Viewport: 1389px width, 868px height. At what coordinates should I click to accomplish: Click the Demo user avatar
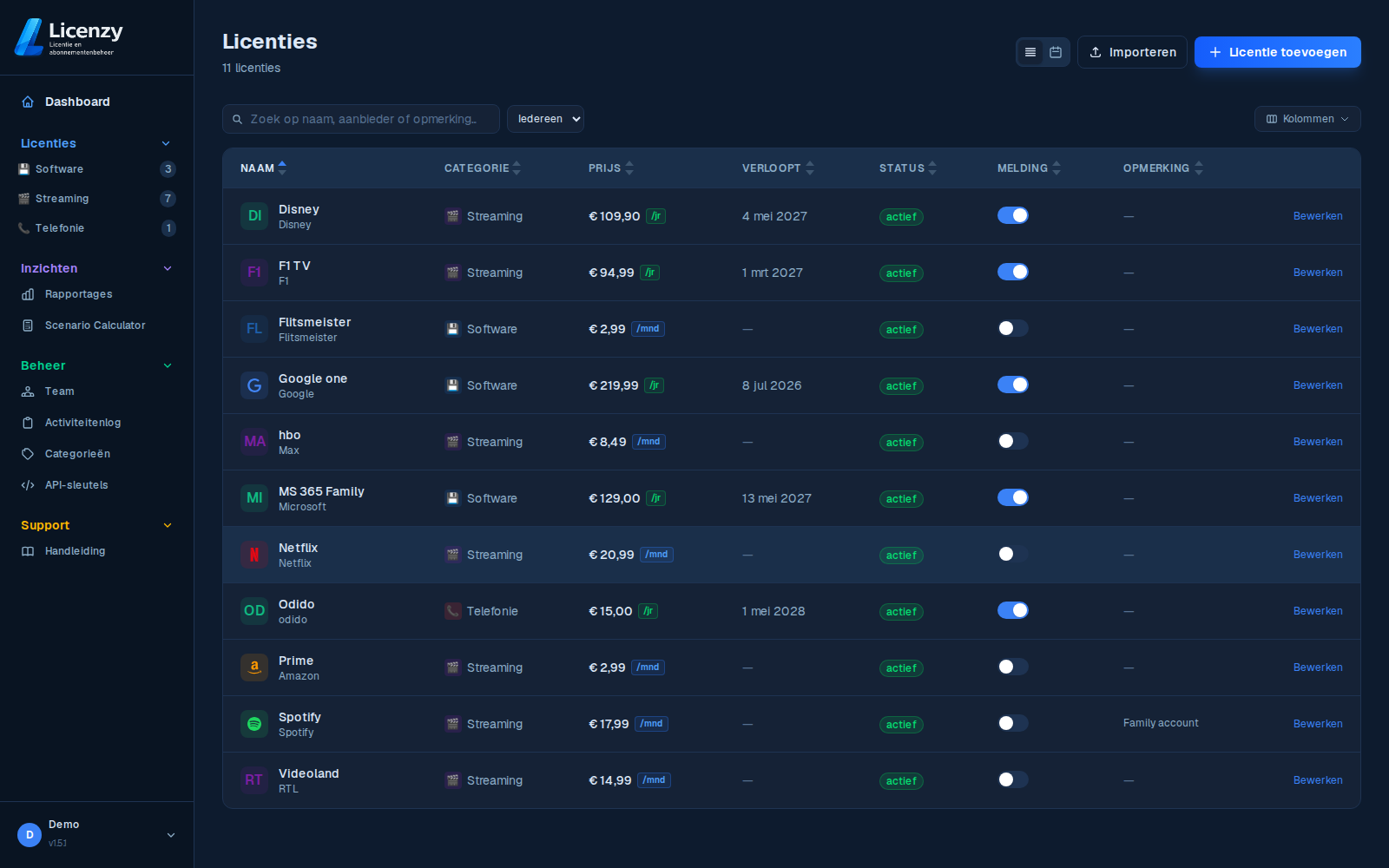(x=30, y=835)
